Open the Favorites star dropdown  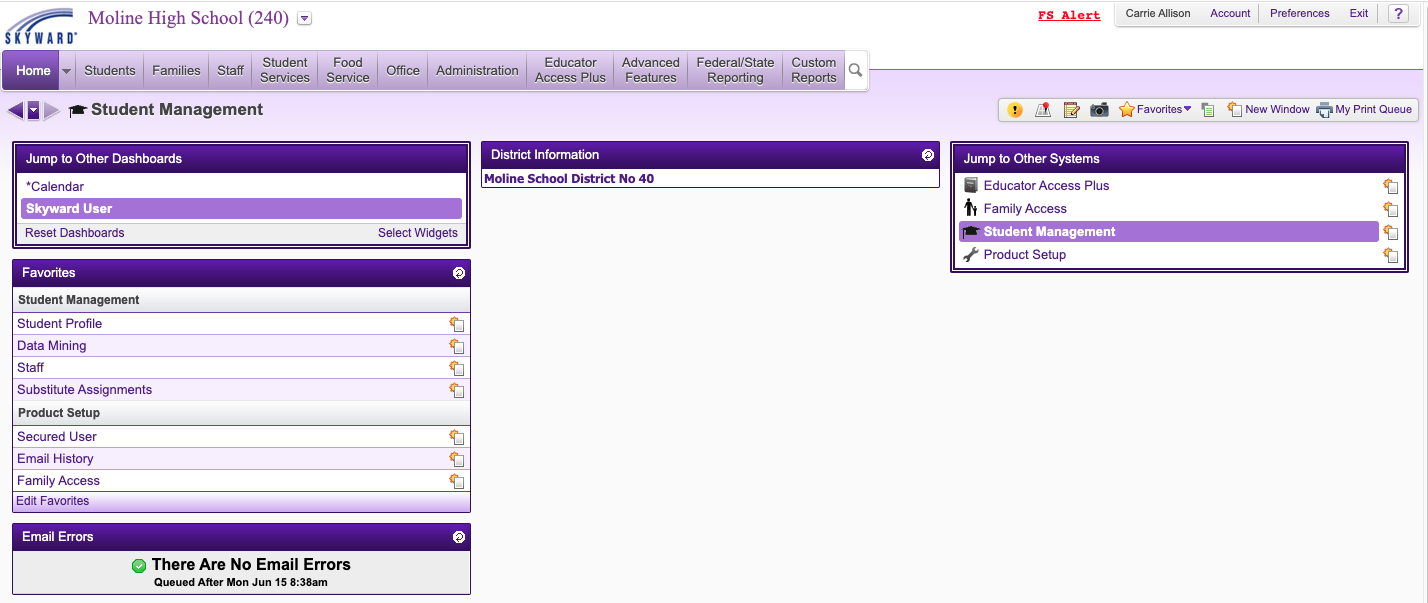1155,110
